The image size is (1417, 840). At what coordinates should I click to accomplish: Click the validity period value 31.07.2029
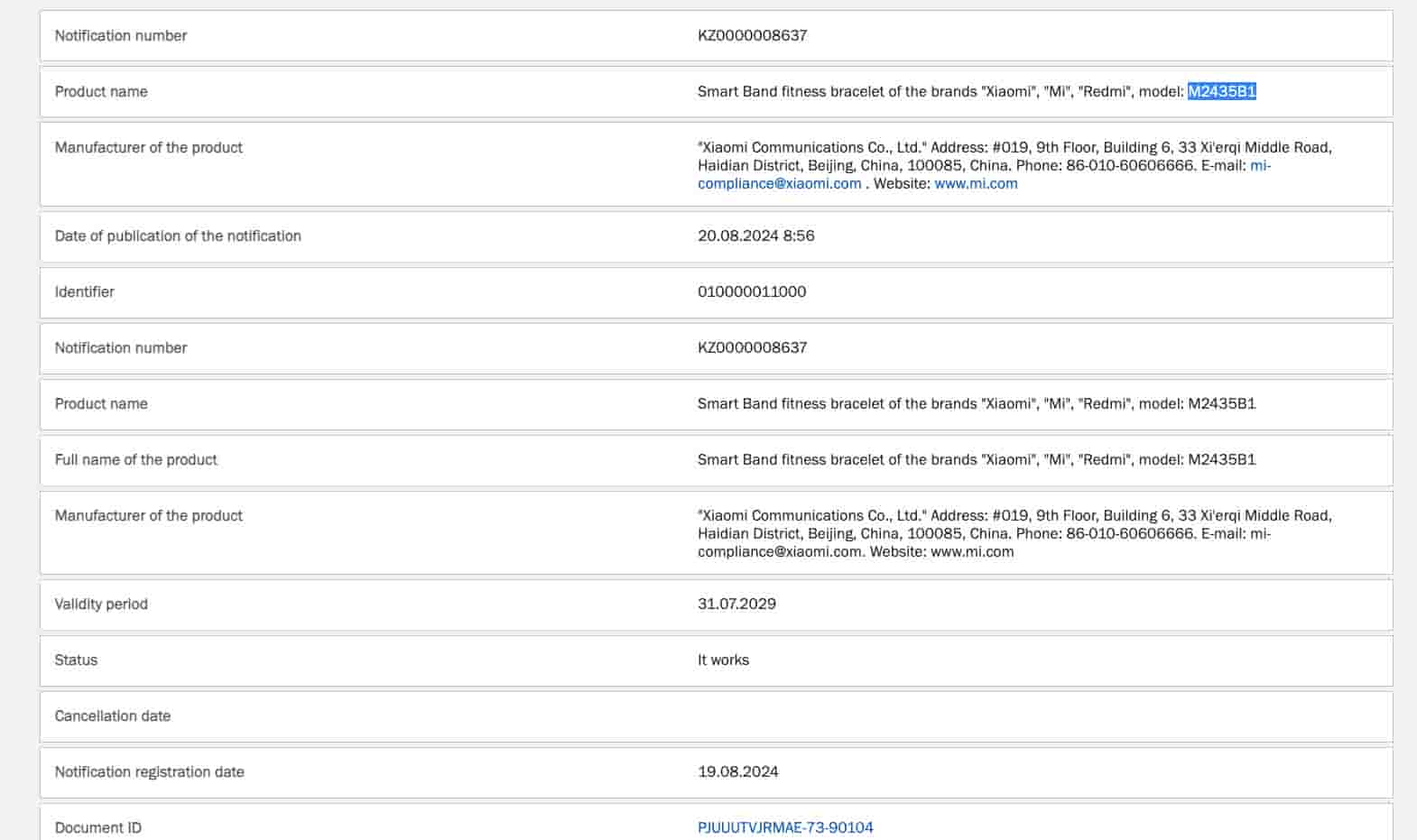[x=736, y=604]
